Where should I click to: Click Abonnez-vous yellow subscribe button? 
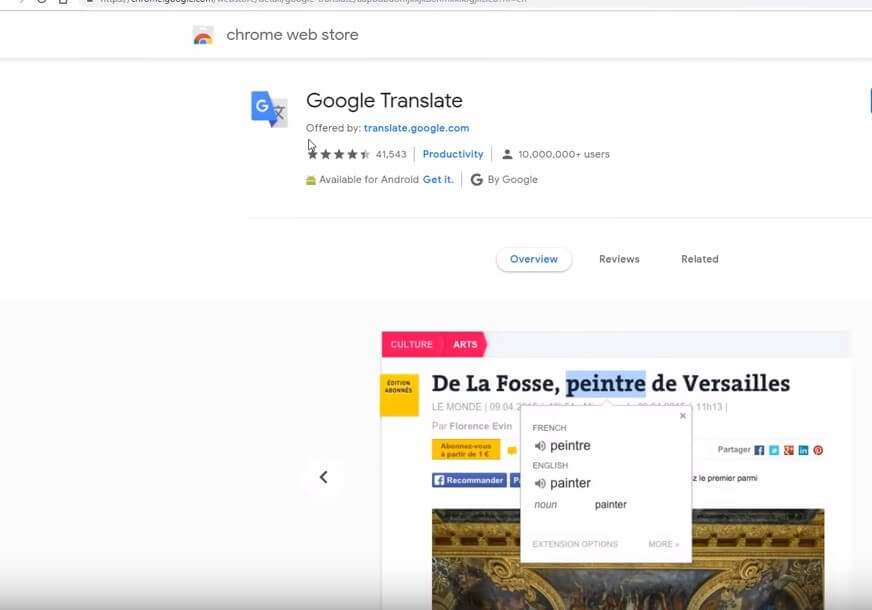click(x=466, y=450)
